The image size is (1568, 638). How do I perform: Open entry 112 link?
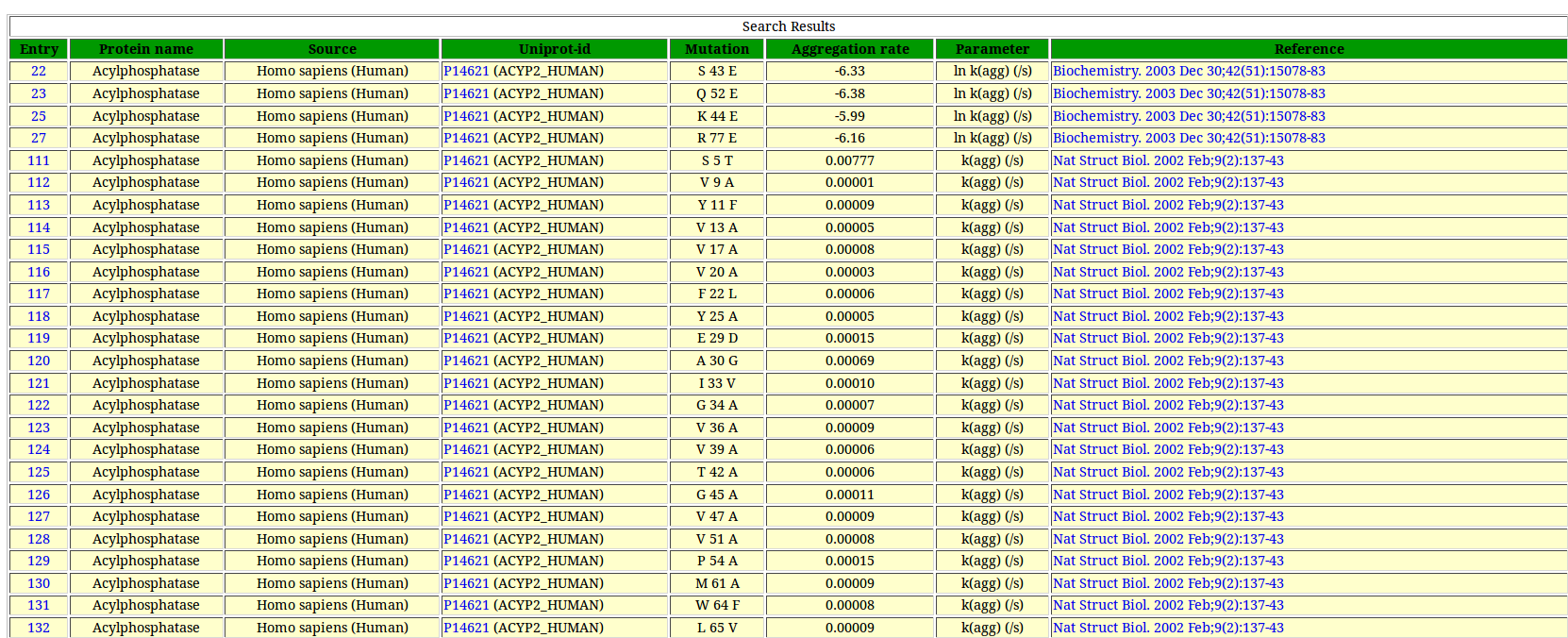(x=39, y=182)
